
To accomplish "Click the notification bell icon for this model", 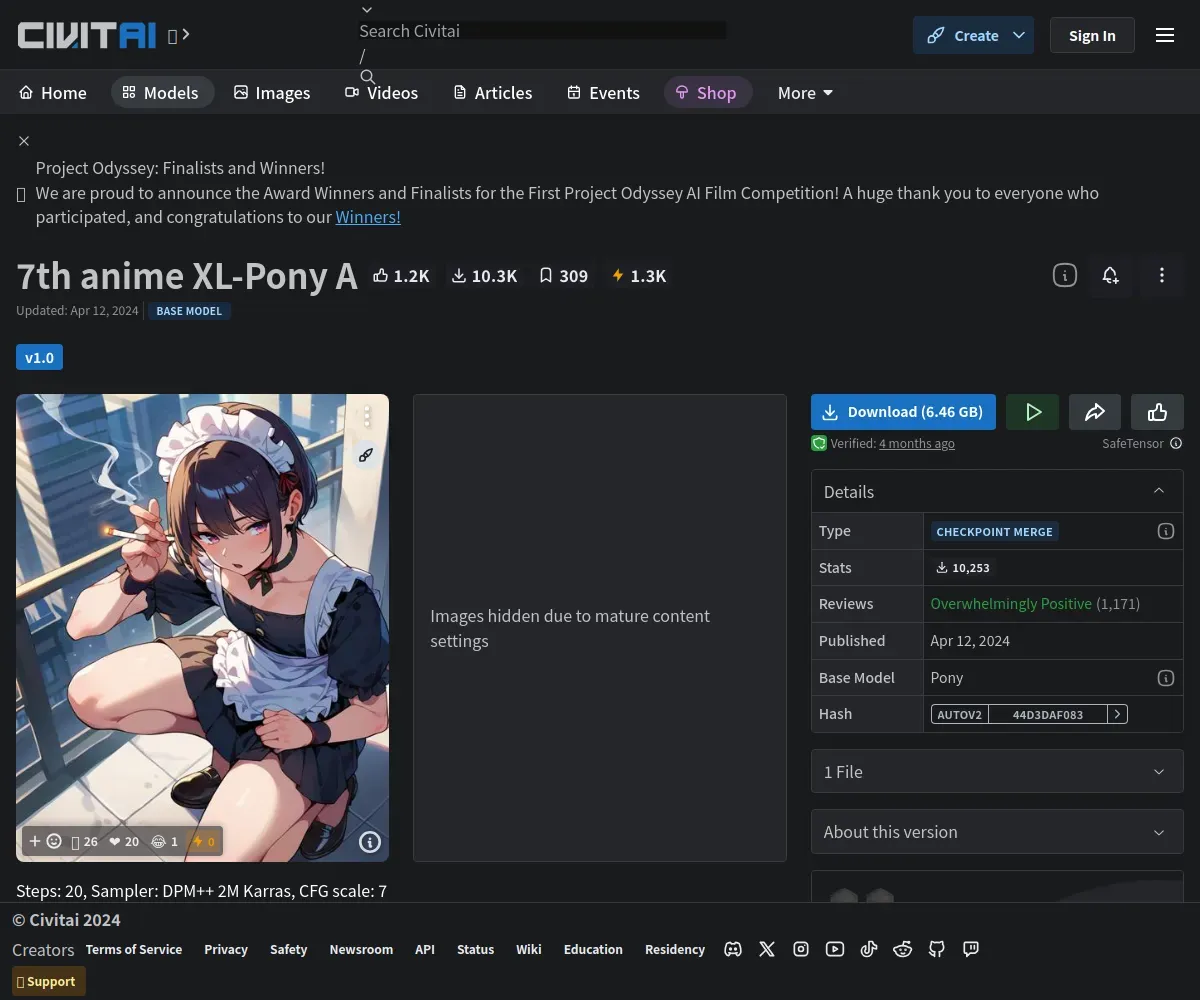I will tap(1110, 275).
